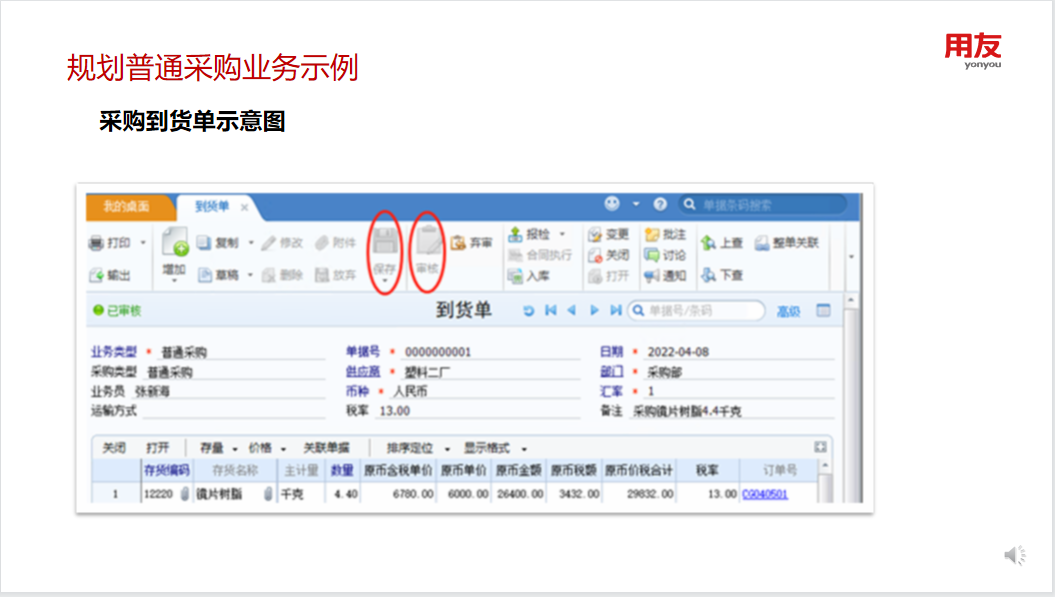
Task: Expand the 草稿 dropdown arrow
Action: pyautogui.click(x=250, y=275)
